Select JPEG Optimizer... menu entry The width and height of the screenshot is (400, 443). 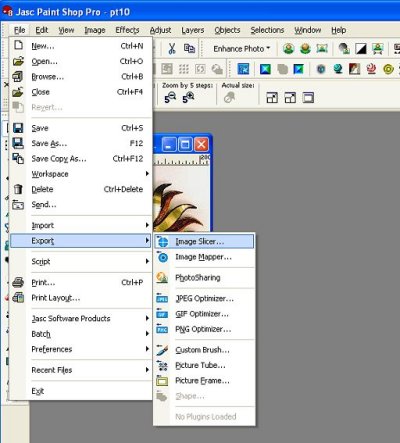click(204, 299)
